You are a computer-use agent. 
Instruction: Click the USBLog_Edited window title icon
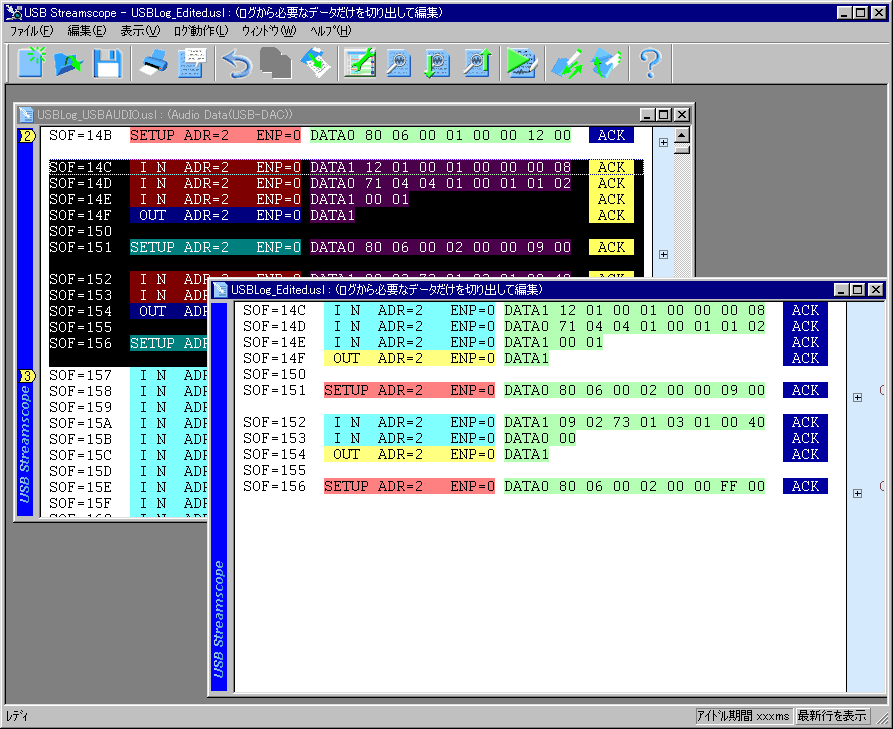pos(220,290)
